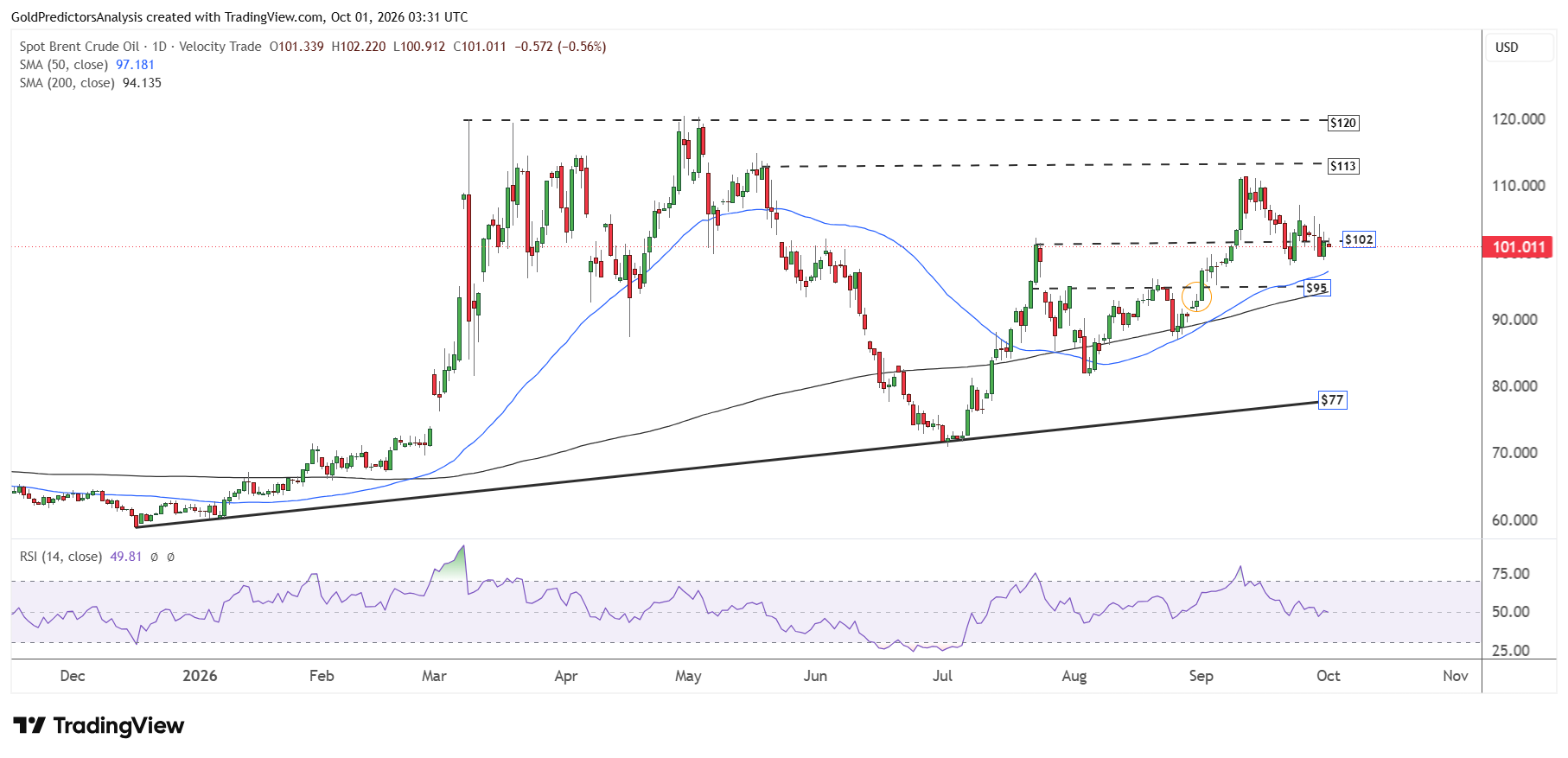The height and width of the screenshot is (758, 1568).
Task: Click the $77 trendline label
Action: (1332, 400)
